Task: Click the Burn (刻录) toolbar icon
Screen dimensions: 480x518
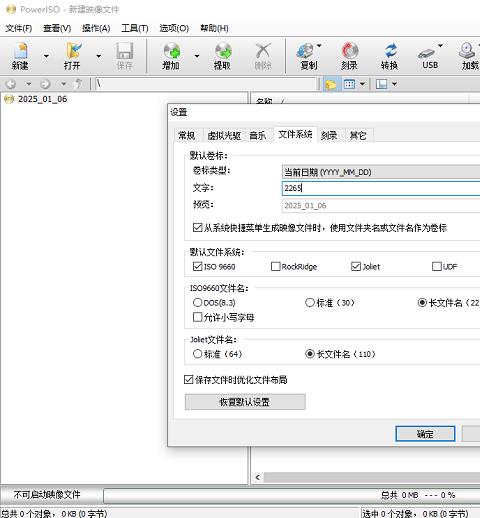Action: point(349,56)
